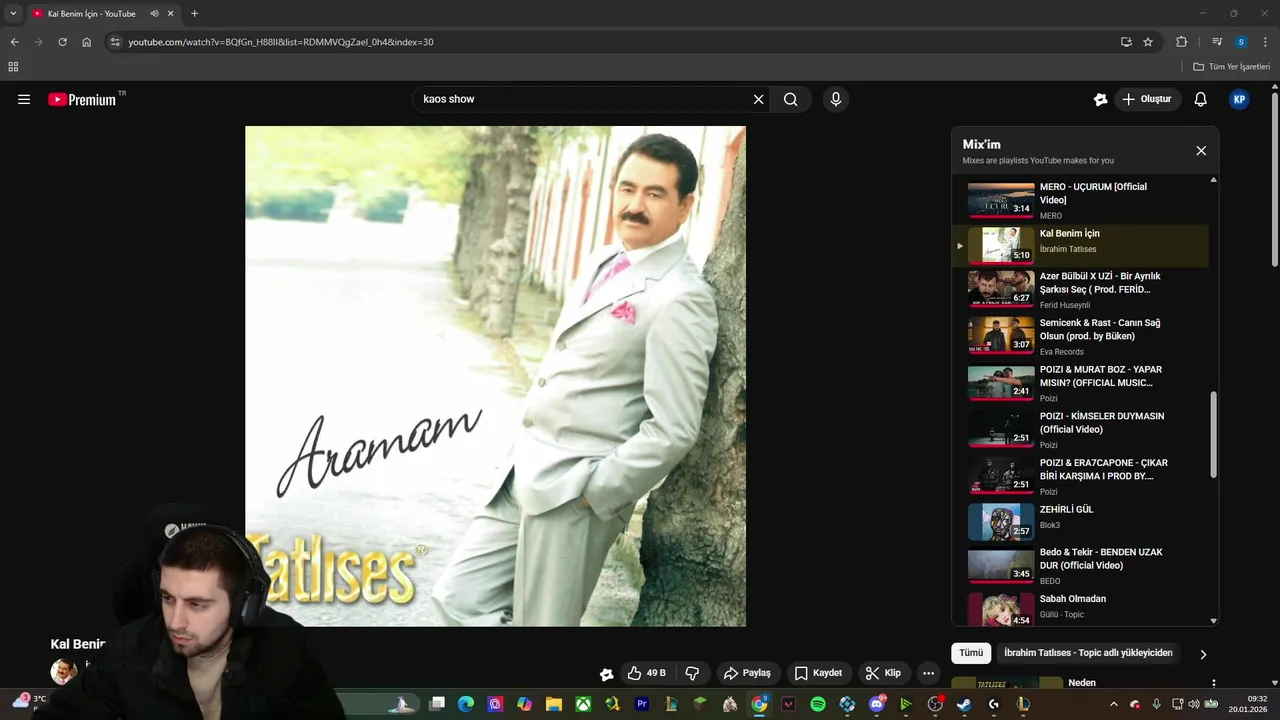This screenshot has width=1280, height=720.
Task: Install app icon in address bar
Action: (1126, 42)
